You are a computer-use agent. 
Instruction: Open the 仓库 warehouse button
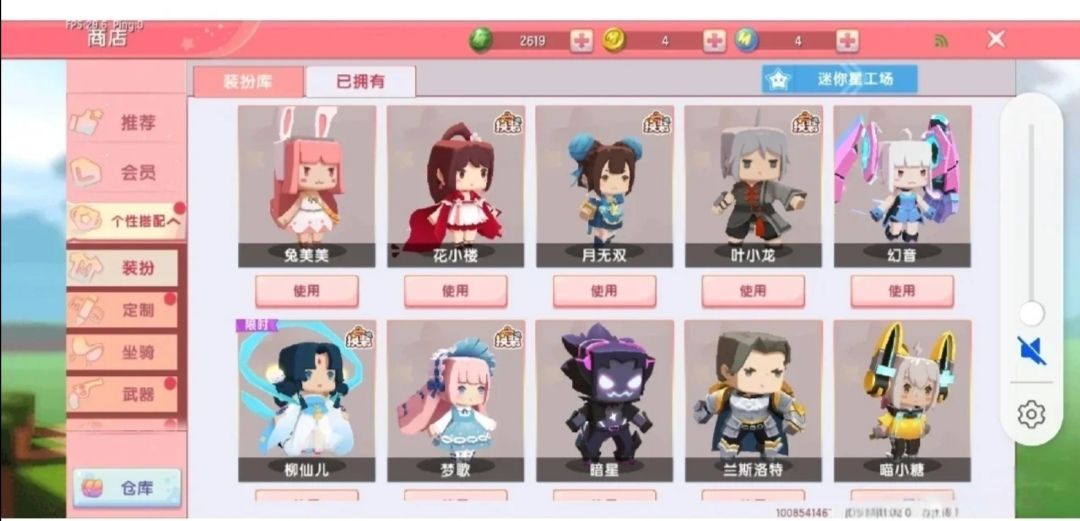[127, 488]
